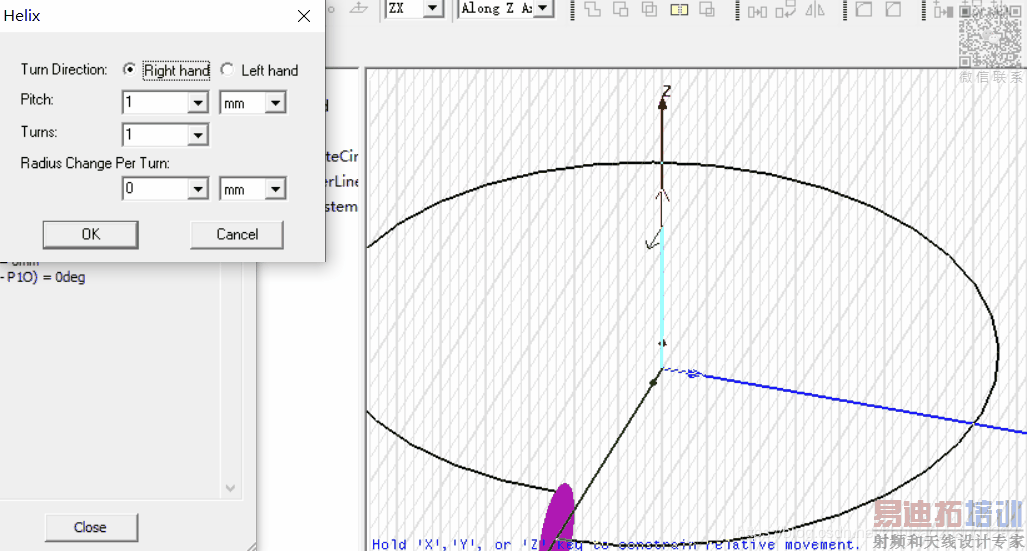The image size is (1027, 551).
Task: Click the Mirror tool icon
Action: (815, 9)
